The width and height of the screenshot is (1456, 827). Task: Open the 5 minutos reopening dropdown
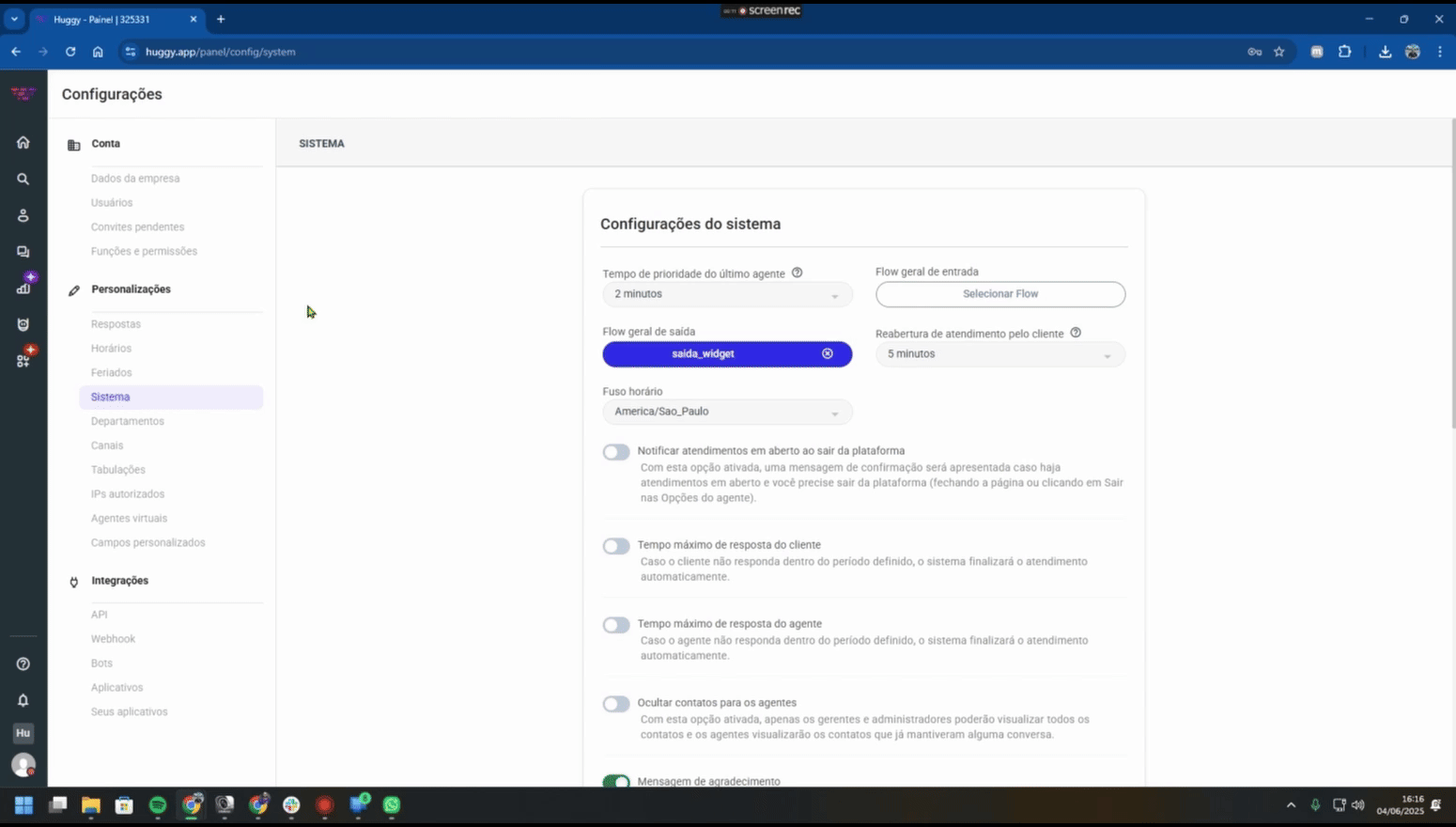[x=1000, y=354]
